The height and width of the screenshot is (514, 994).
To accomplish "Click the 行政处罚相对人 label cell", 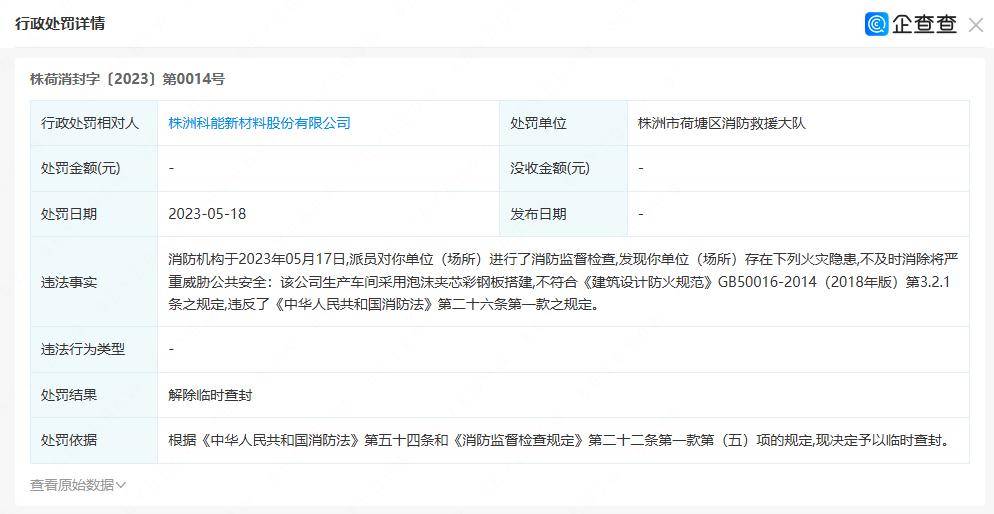I will tap(94, 123).
